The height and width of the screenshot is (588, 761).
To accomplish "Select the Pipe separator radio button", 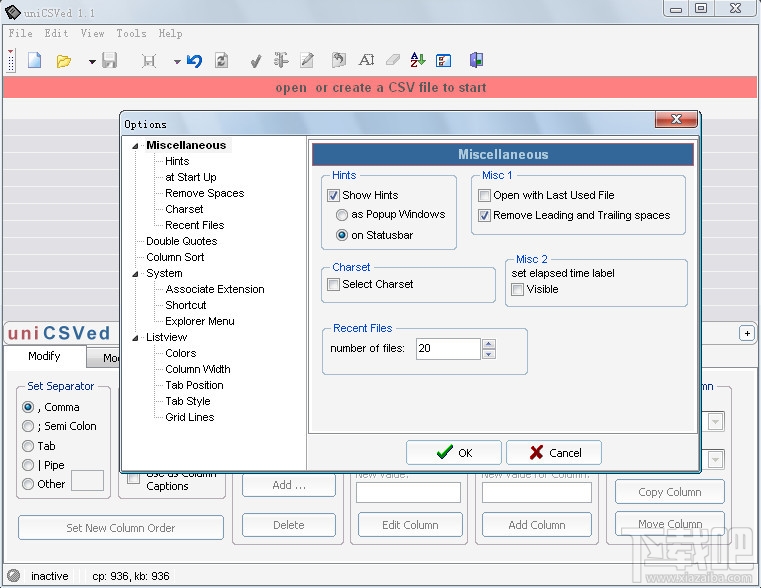I will coord(28,465).
